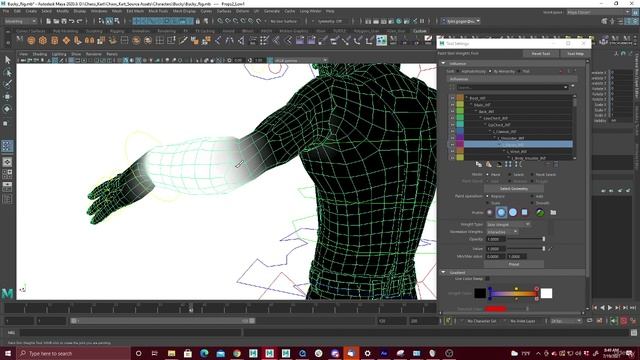Collapse the Influence section

coord(444,64)
